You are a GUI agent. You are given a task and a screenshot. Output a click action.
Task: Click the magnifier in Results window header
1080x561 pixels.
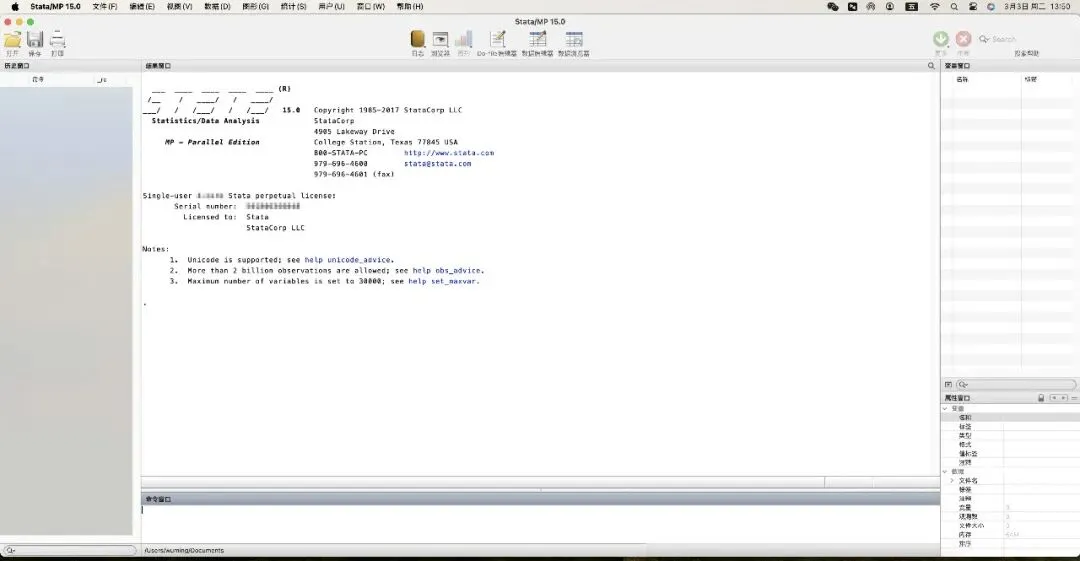(931, 66)
